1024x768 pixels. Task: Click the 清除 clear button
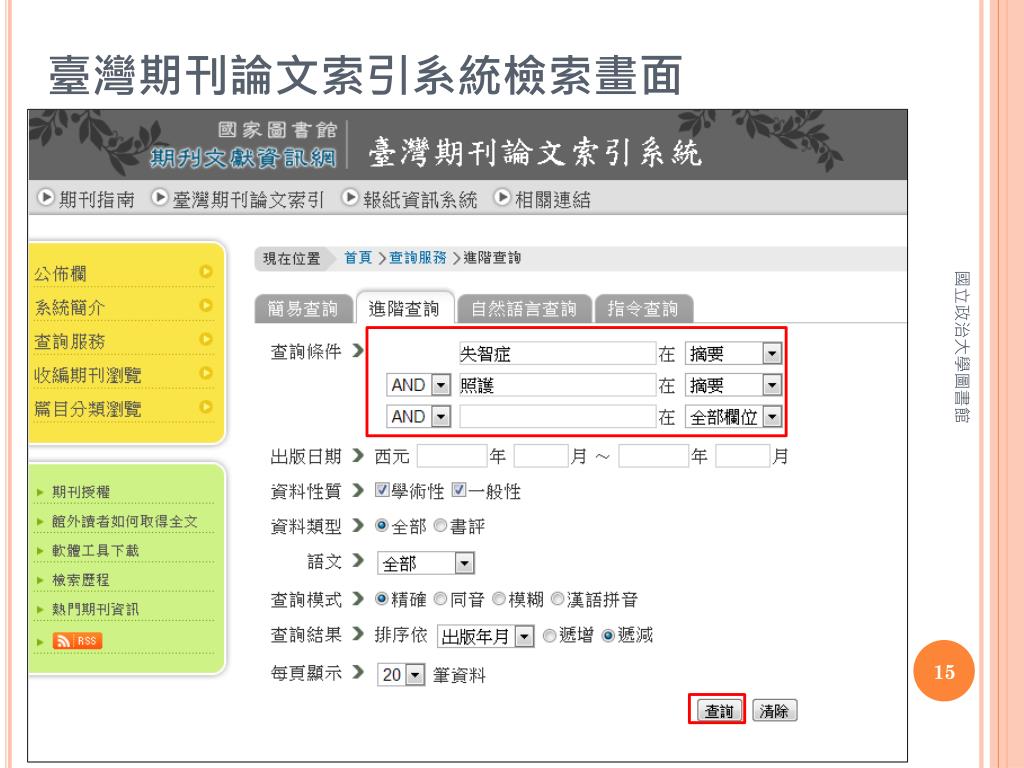(x=775, y=711)
